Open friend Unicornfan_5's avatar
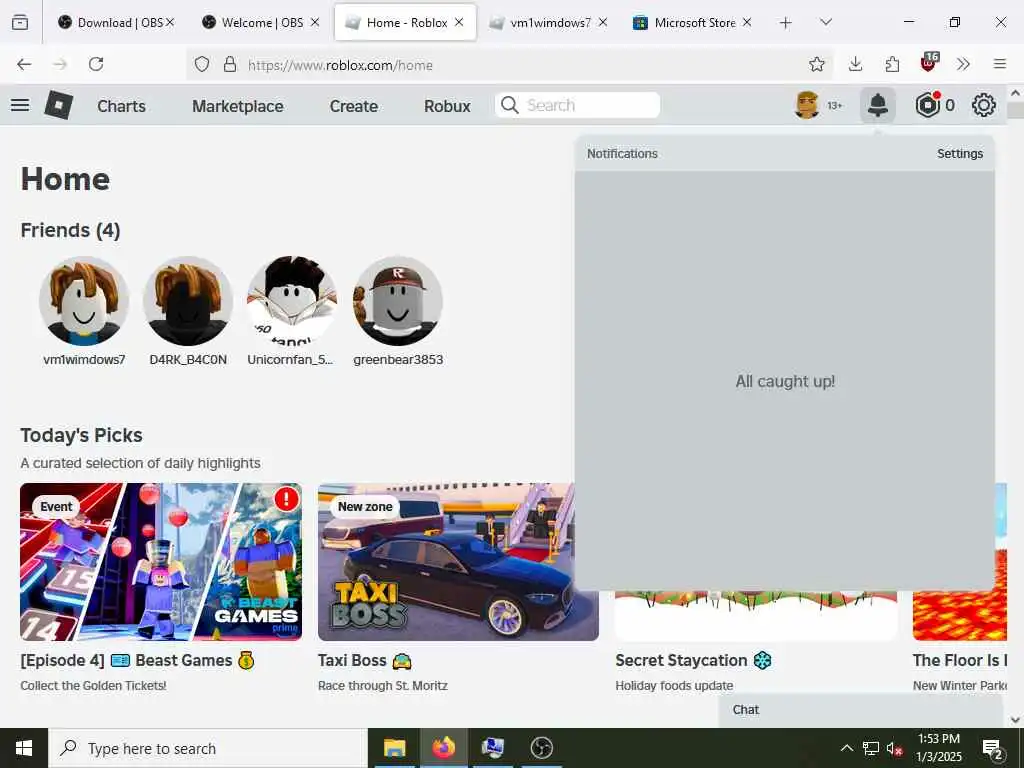The image size is (1024, 768). (x=292, y=300)
